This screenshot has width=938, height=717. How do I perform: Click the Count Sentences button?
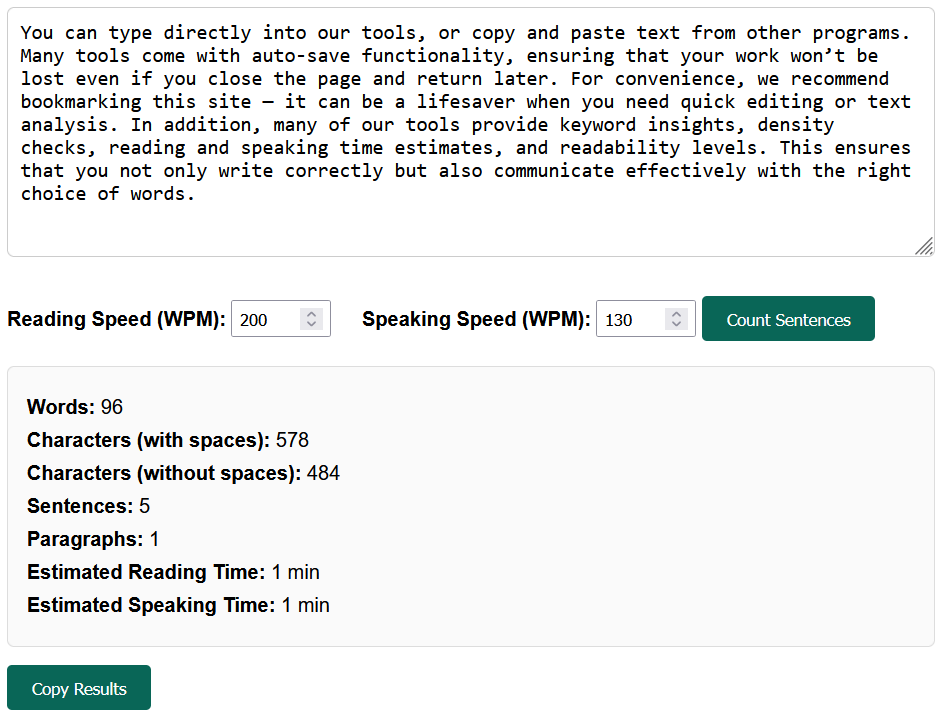pos(788,319)
